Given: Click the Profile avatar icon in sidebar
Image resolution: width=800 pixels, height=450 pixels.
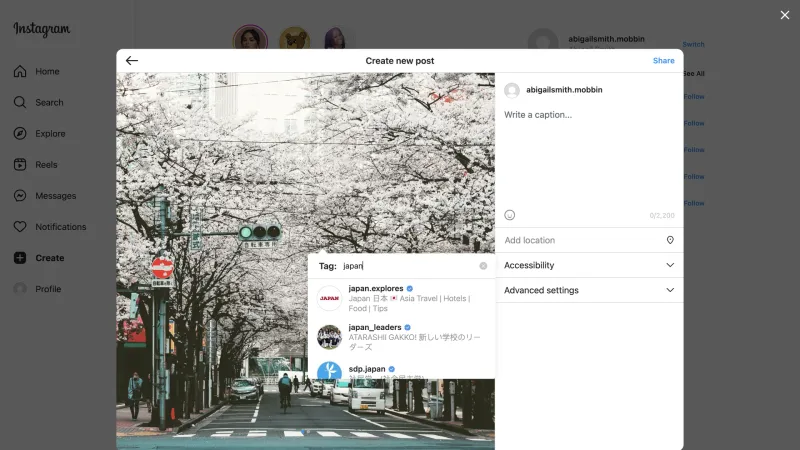Looking at the screenshot, I should point(20,289).
